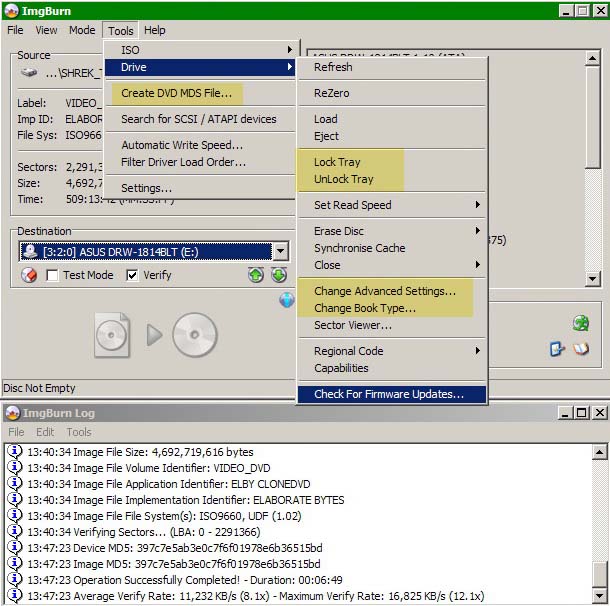Open the Tools menu in ImgBurn Log window
The width and height of the screenshot is (610, 606).
pyautogui.click(x=79, y=432)
